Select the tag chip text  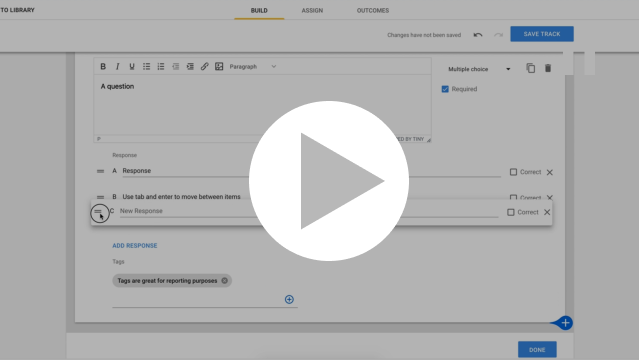click(167, 280)
